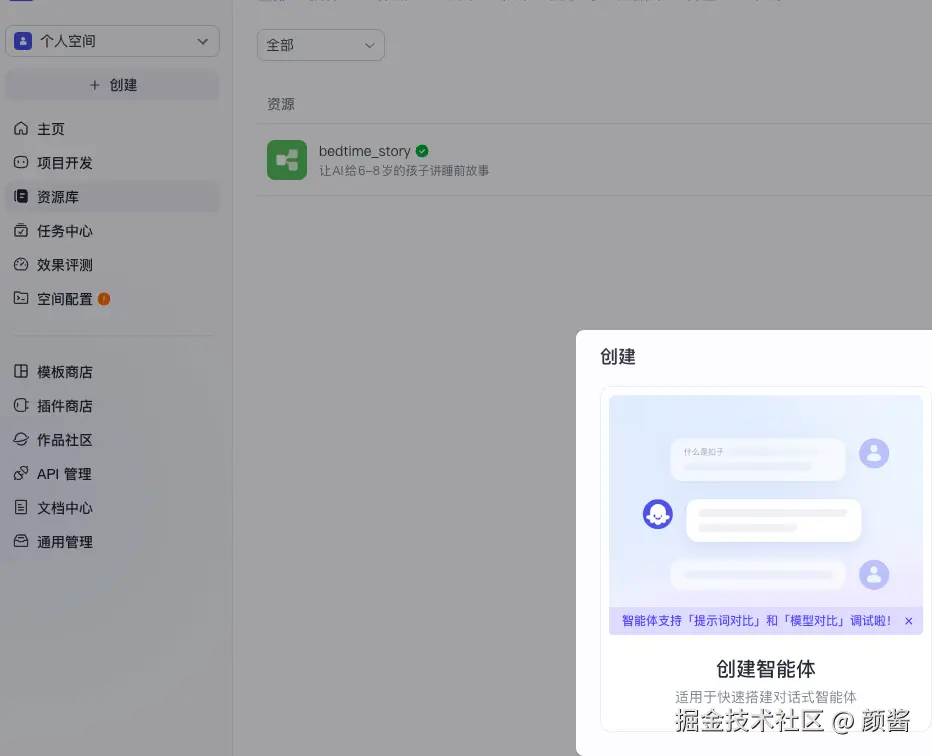Open the 个人空间 workspace dropdown
The width and height of the screenshot is (932, 756).
click(112, 41)
